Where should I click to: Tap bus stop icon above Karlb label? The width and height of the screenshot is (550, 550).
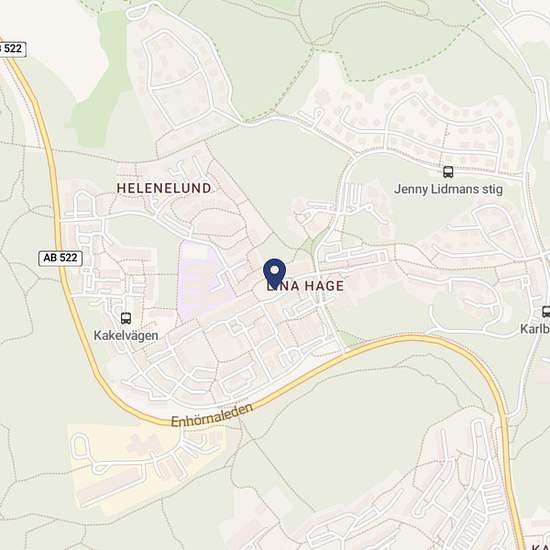click(x=546, y=311)
